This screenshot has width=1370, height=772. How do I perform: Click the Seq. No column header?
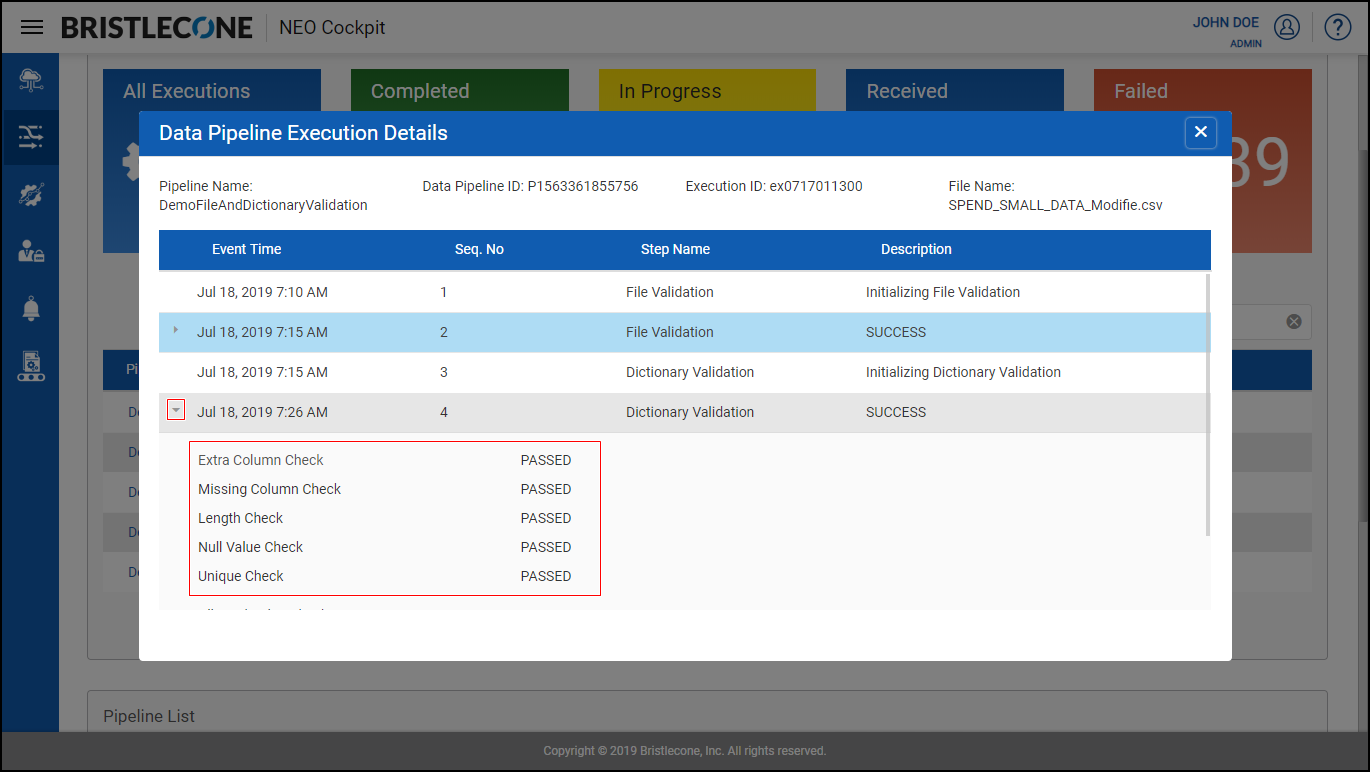coord(479,249)
